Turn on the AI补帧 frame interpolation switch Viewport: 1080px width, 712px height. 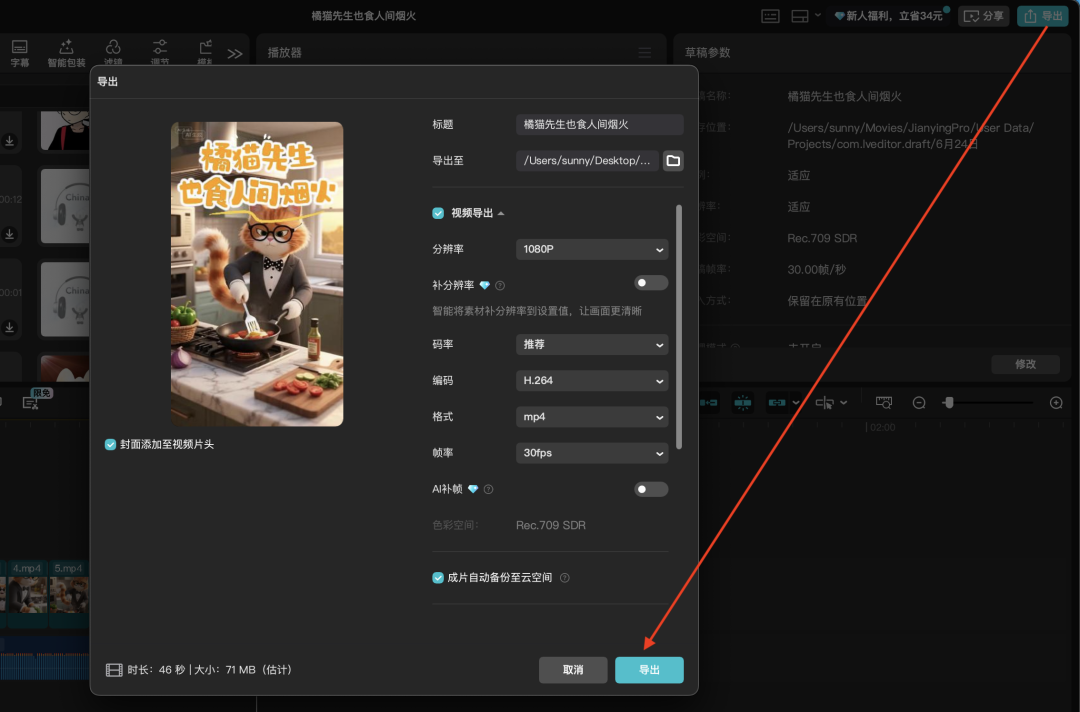pyautogui.click(x=651, y=489)
